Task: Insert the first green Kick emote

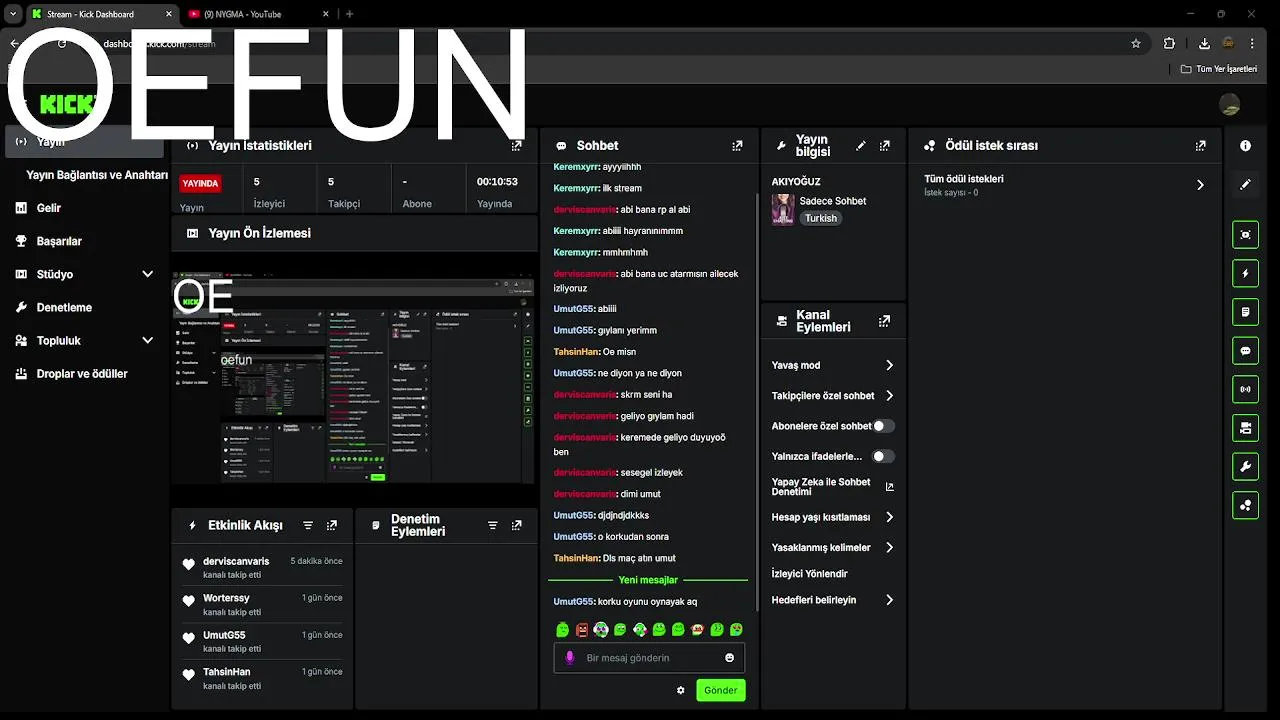Action: [562, 629]
